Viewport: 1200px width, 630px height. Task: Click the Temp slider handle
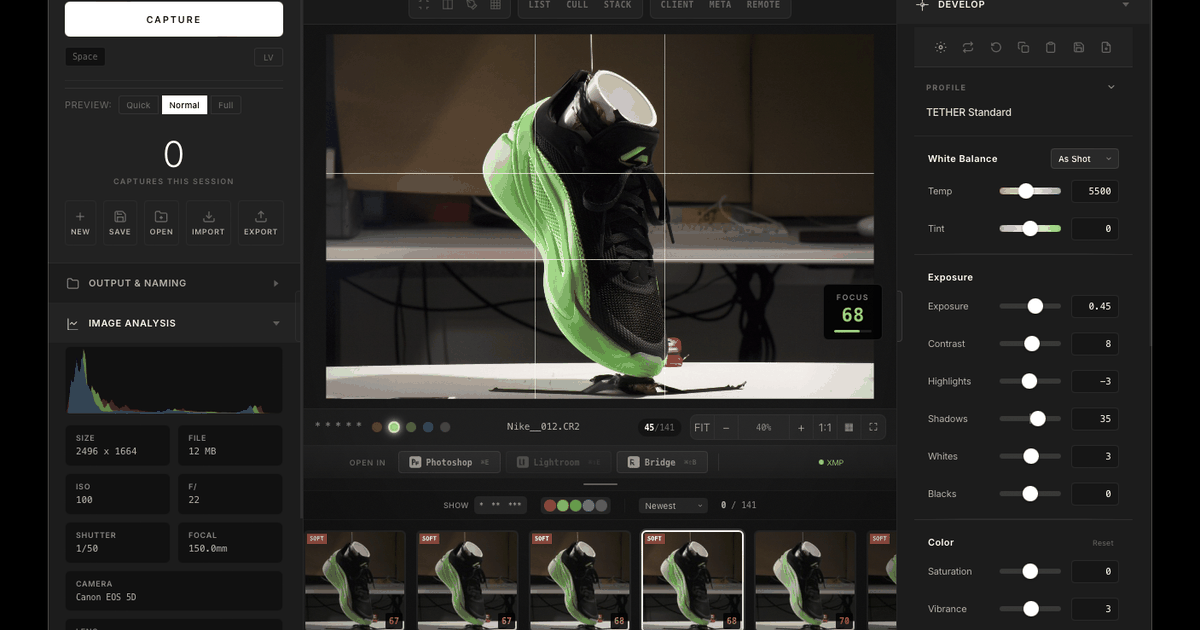pos(1025,191)
